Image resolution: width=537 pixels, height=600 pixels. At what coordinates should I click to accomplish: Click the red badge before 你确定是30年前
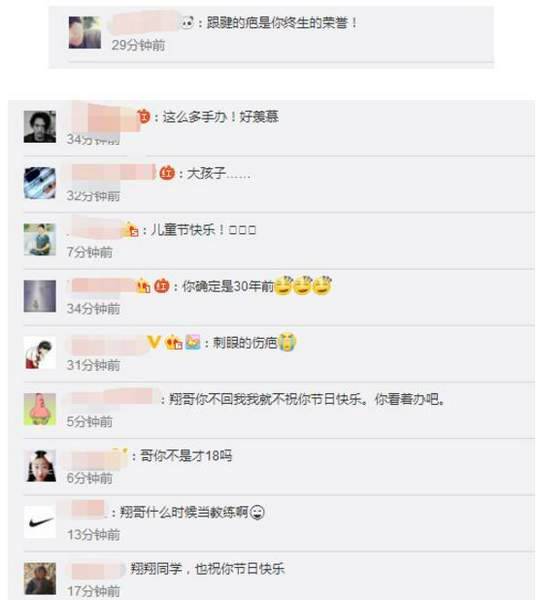point(162,286)
